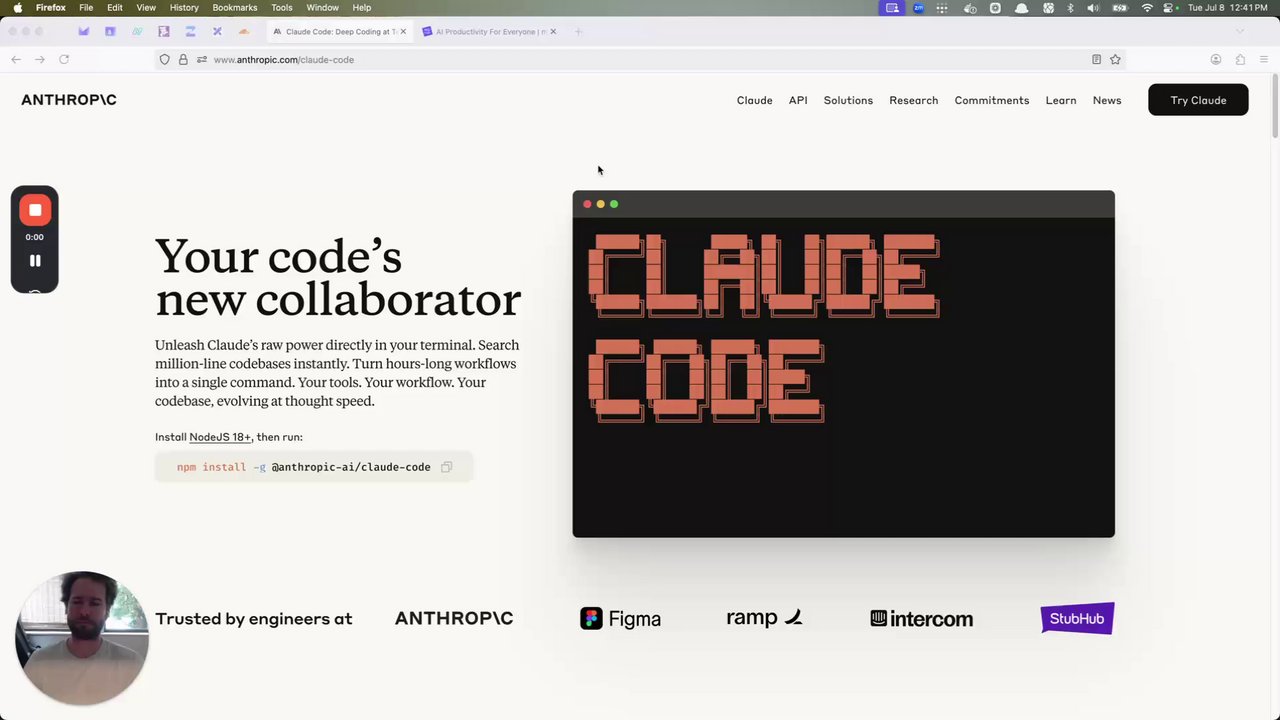
Task: Open site permissions icon in address bar
Action: point(201,59)
